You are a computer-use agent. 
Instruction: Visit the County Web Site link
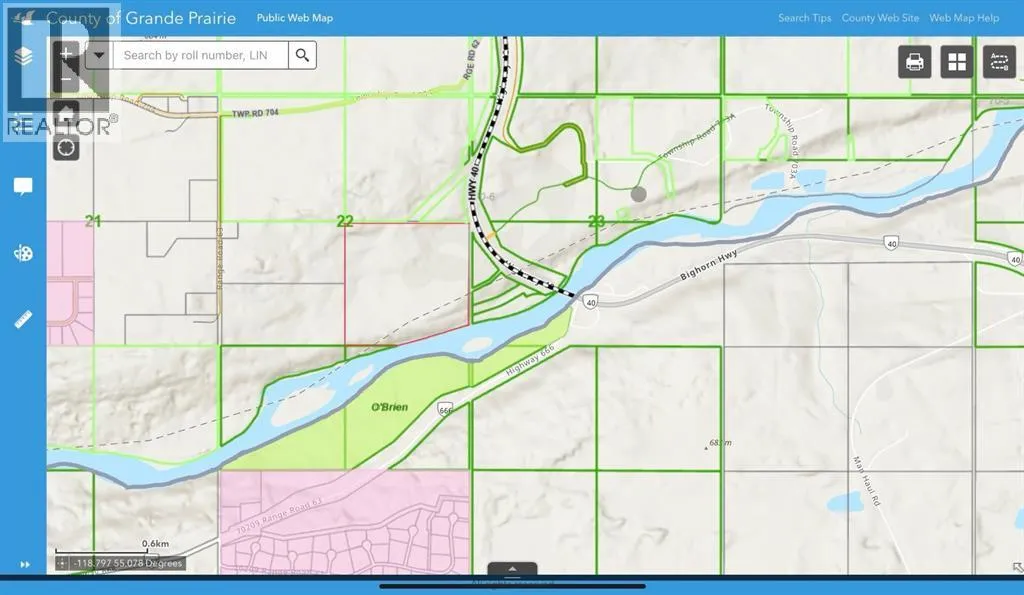tap(879, 18)
